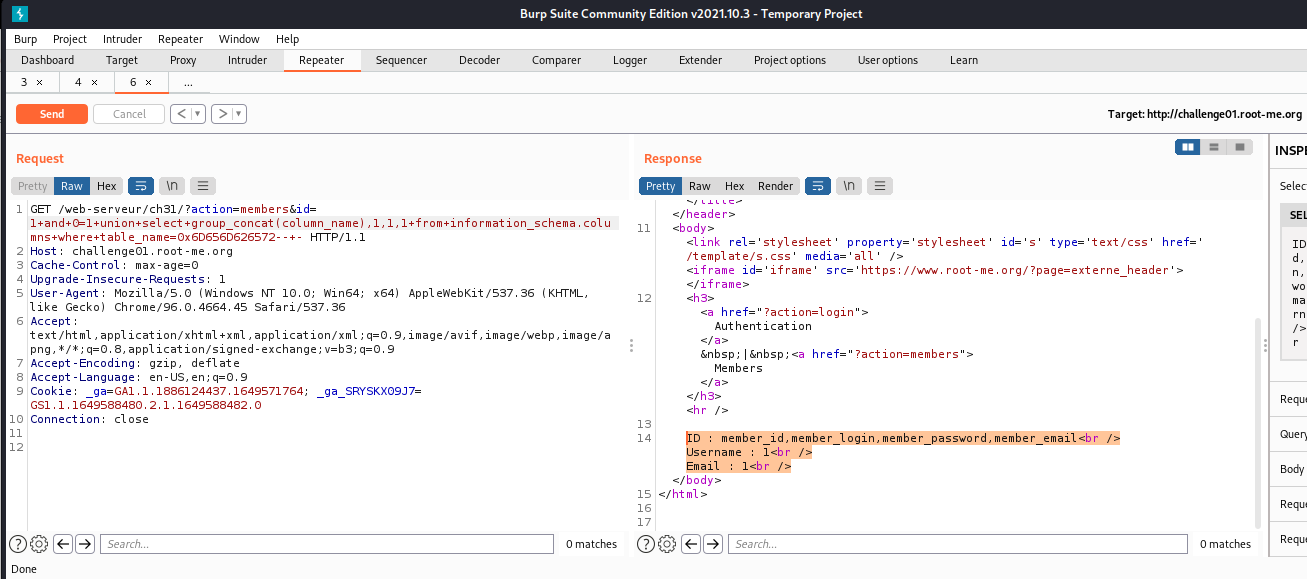The height and width of the screenshot is (579, 1307).
Task: Click the Send button
Action: coord(52,114)
